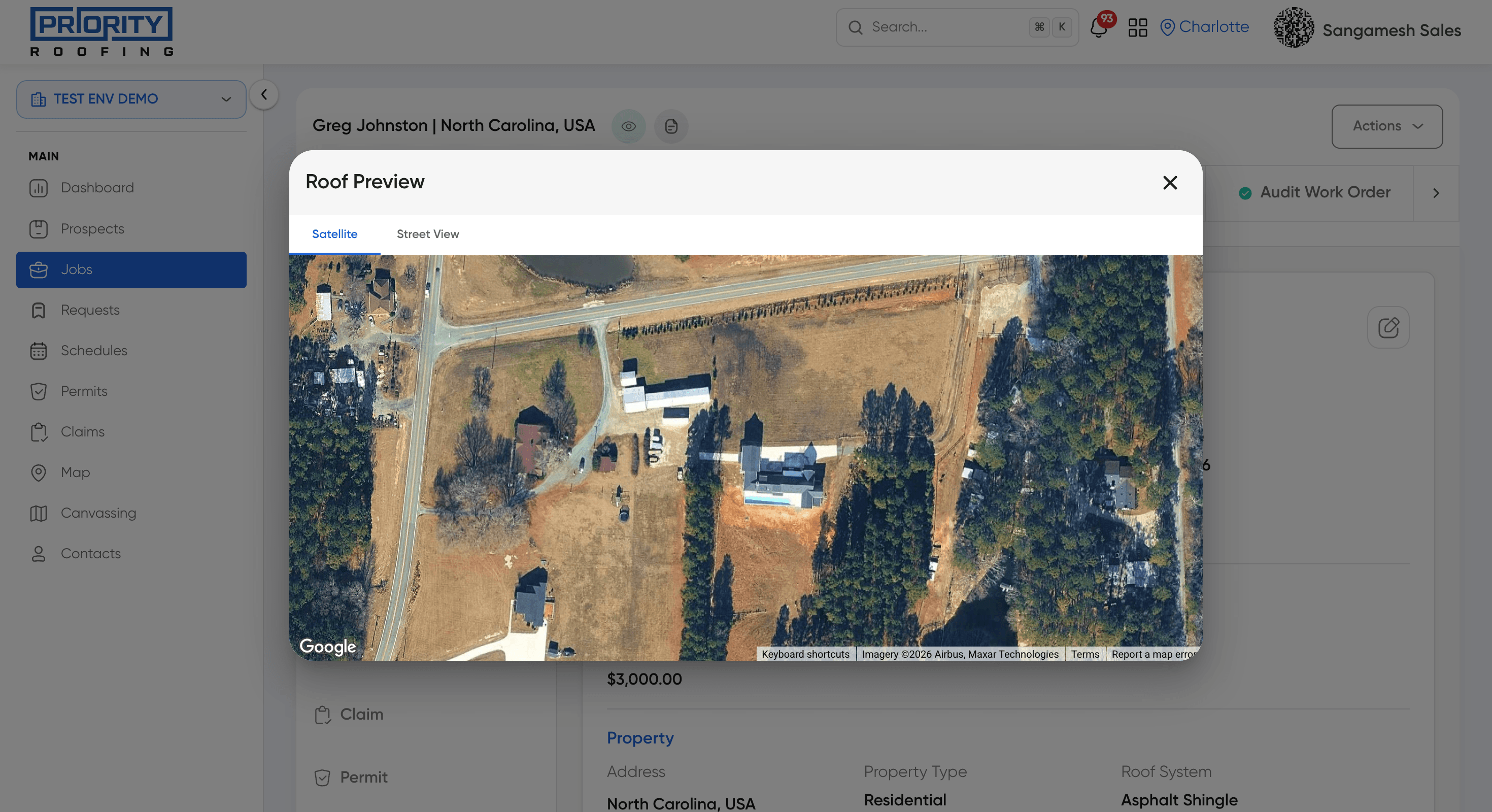Click the Residential property type value

905,800
